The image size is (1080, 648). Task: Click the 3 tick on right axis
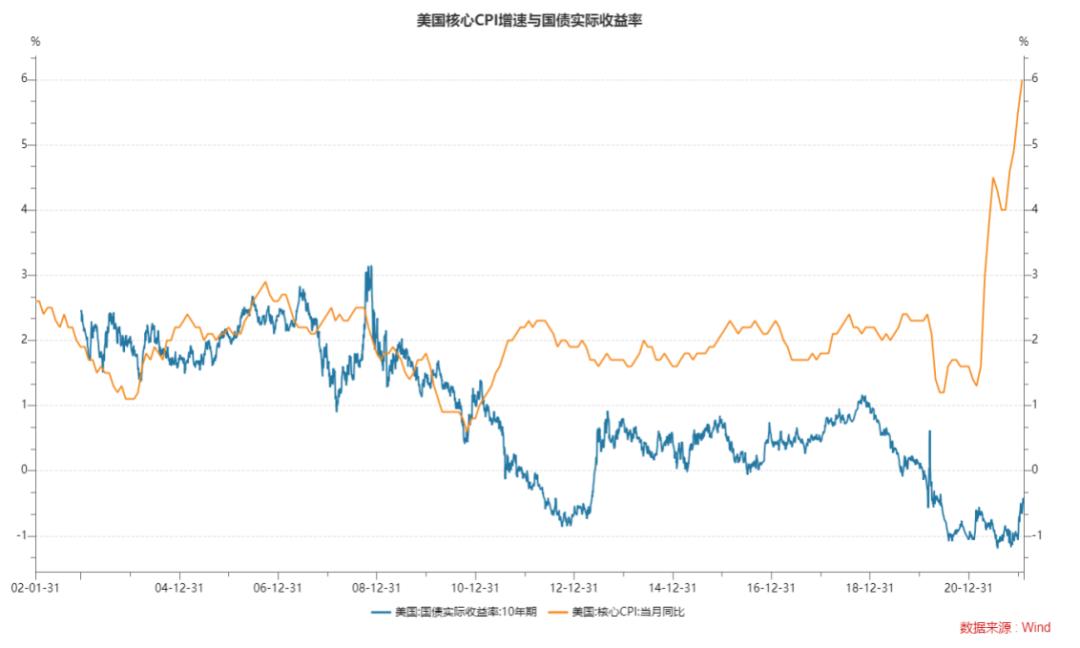pyautogui.click(x=1036, y=275)
